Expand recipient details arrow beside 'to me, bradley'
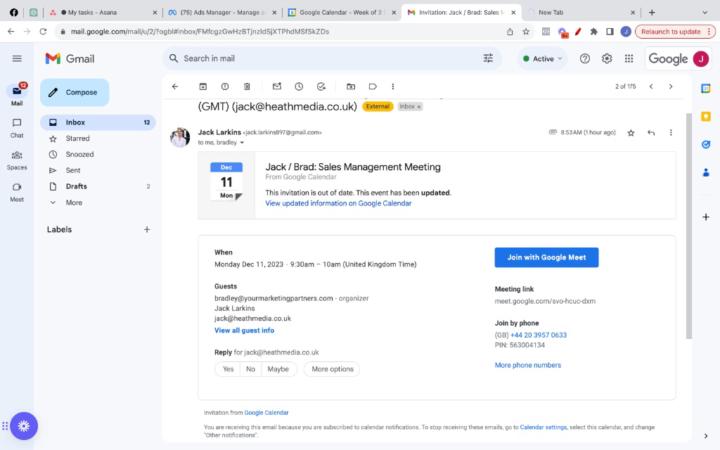720x450 pixels. (241, 143)
